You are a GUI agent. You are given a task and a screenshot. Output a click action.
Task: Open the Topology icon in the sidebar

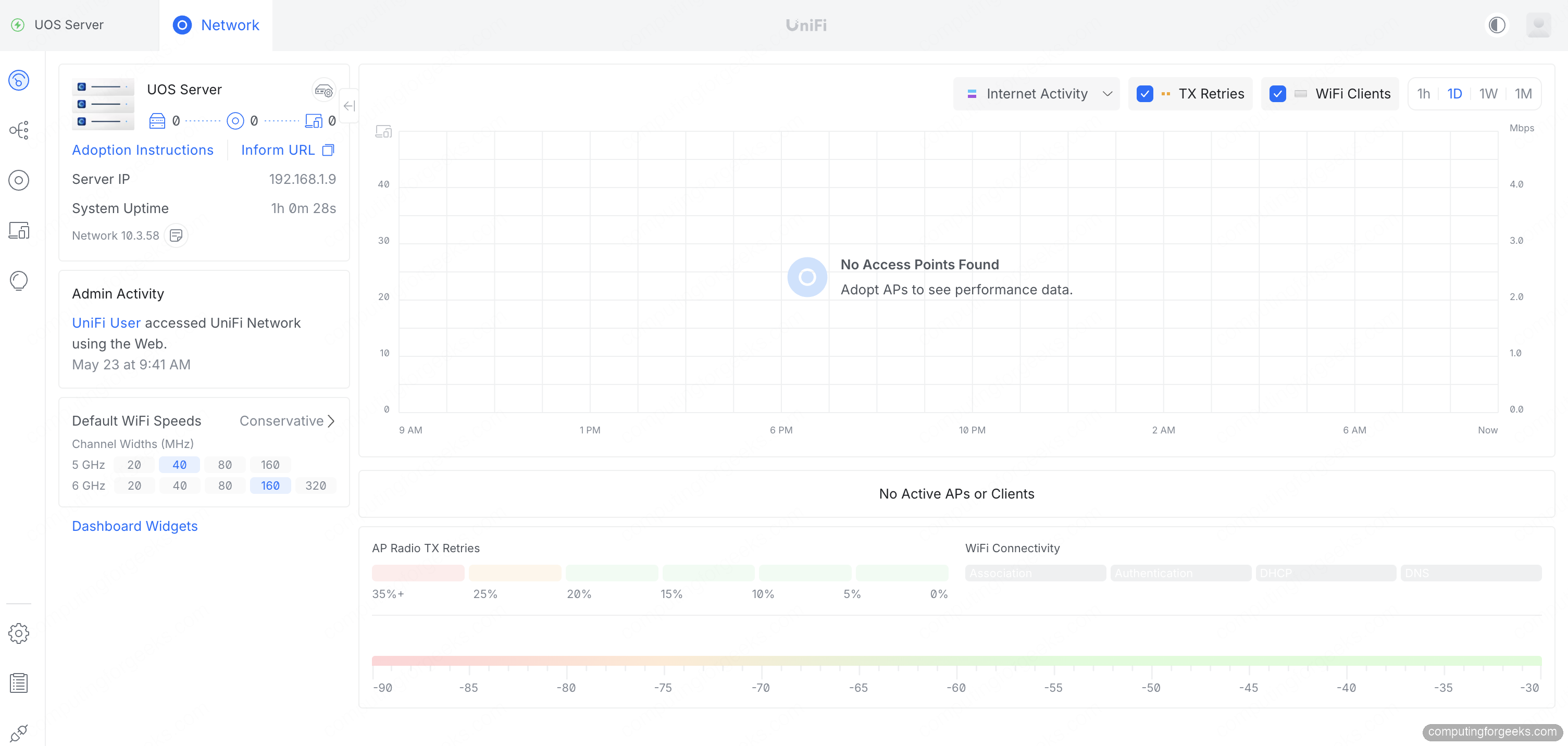[19, 130]
